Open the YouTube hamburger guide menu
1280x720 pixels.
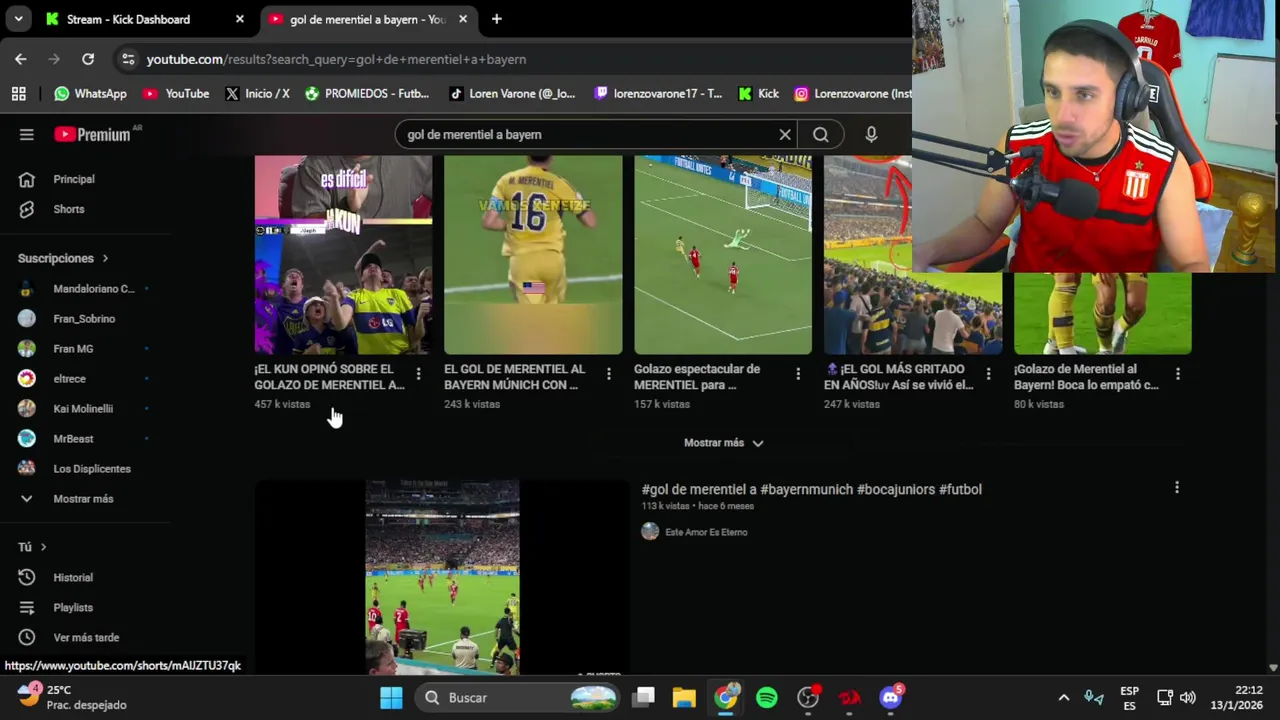tap(27, 134)
